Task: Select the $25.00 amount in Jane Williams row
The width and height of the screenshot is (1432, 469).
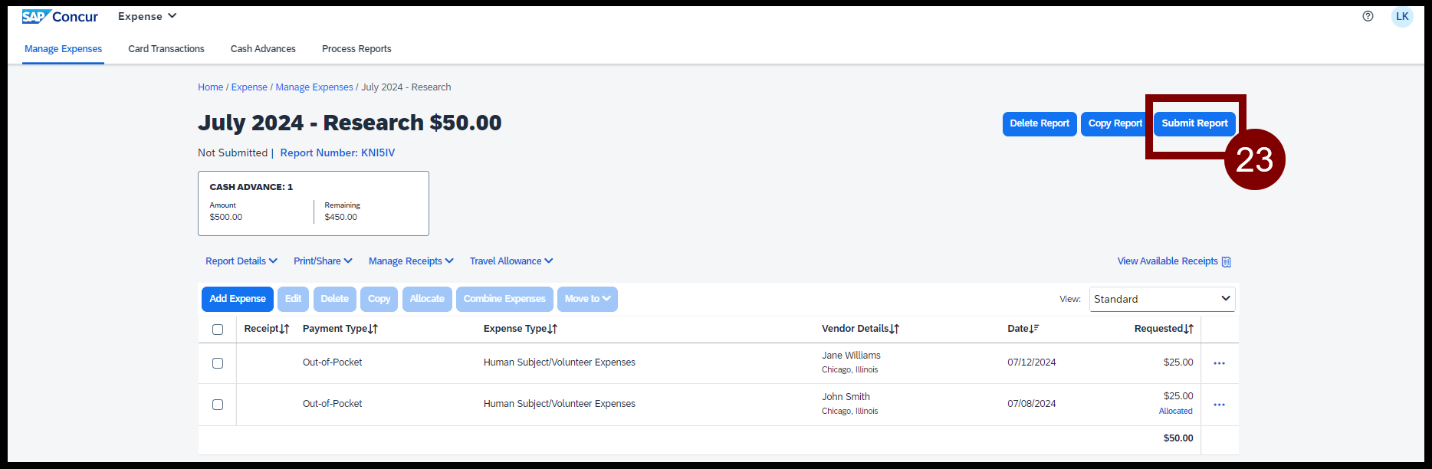Action: pos(1179,363)
